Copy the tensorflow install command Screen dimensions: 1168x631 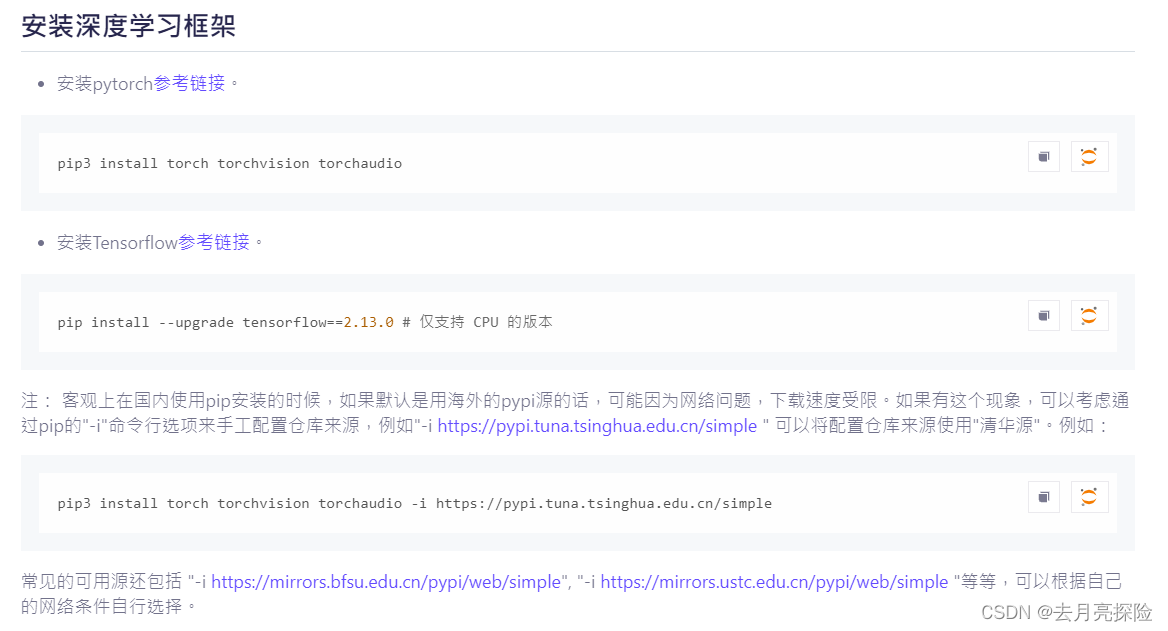[1043, 315]
